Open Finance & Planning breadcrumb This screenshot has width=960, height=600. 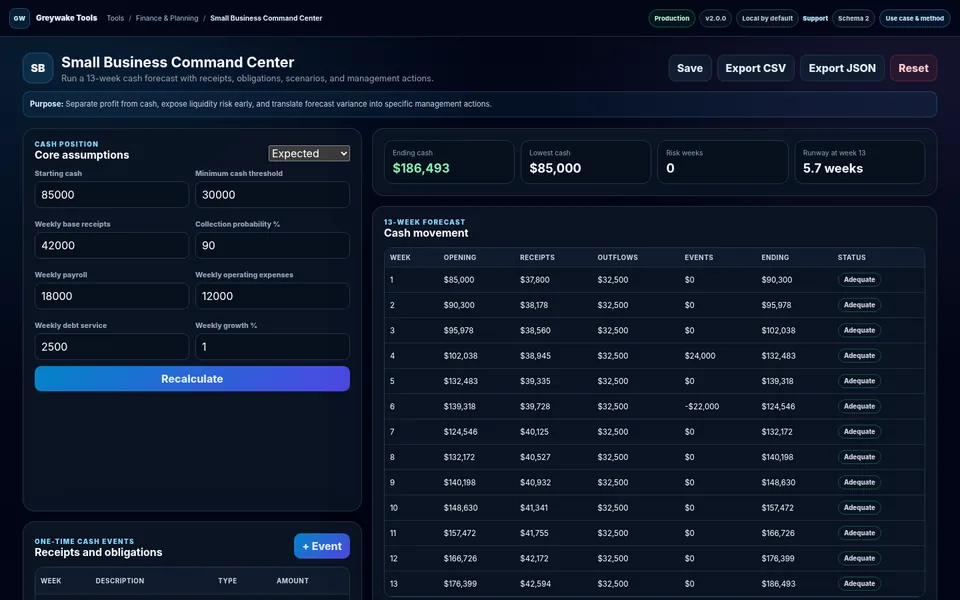coord(167,18)
